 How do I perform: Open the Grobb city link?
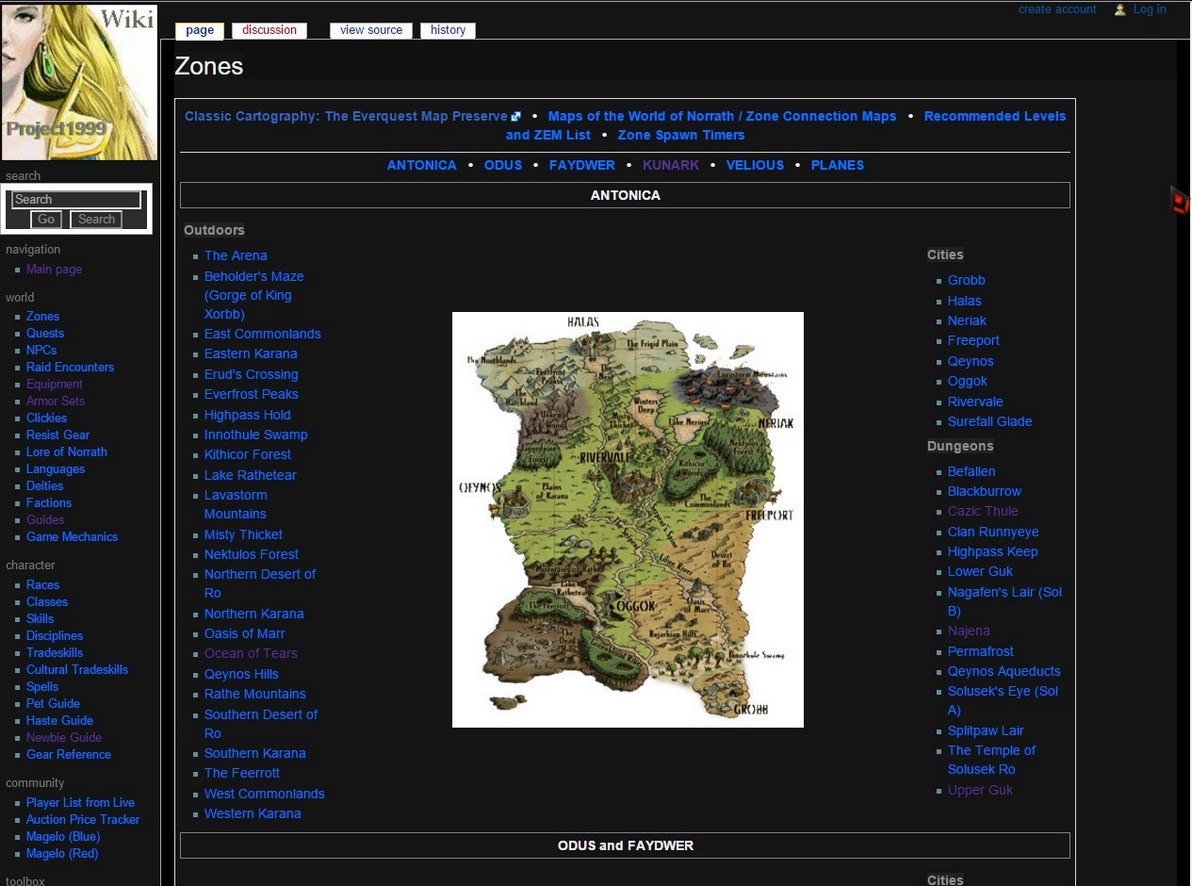[x=966, y=280]
